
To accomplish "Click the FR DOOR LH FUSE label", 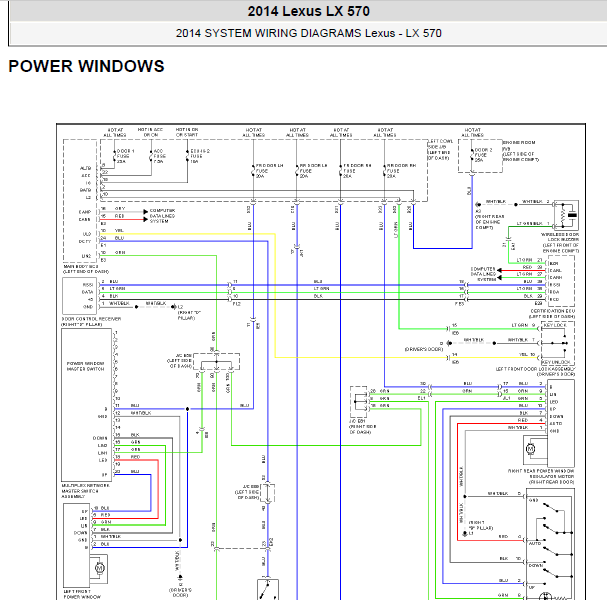I will (x=269, y=171).
